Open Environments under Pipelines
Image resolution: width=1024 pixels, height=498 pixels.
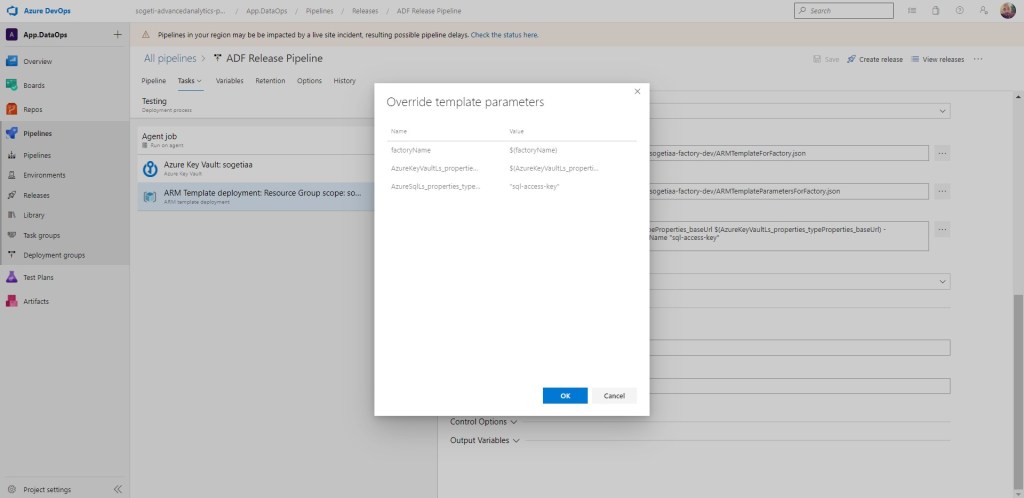point(44,175)
